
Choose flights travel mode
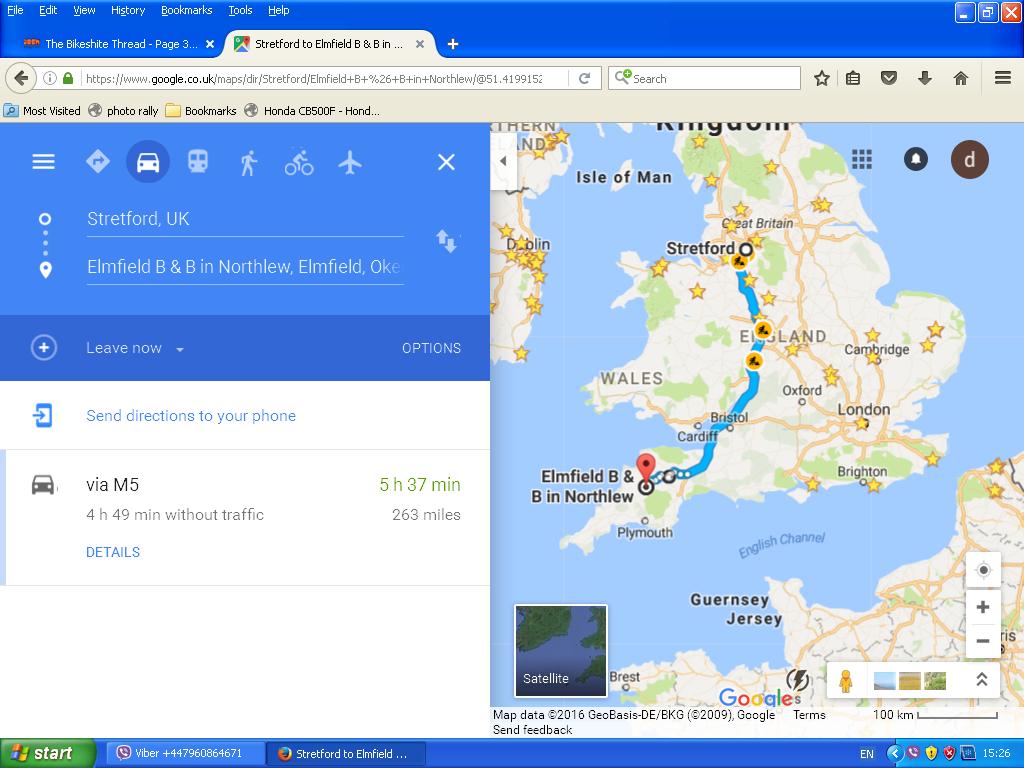[350, 162]
